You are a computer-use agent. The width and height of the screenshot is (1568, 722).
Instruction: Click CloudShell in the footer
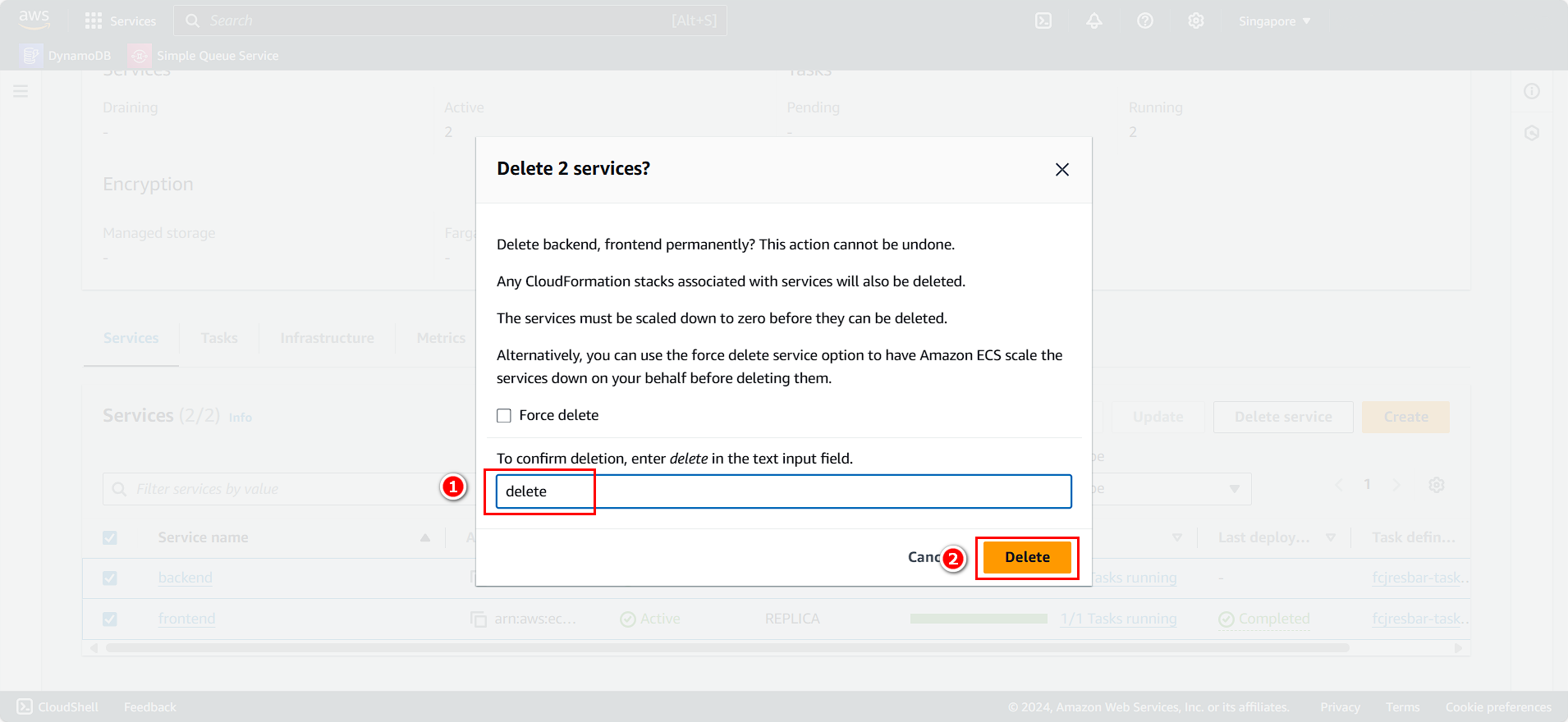point(57,706)
